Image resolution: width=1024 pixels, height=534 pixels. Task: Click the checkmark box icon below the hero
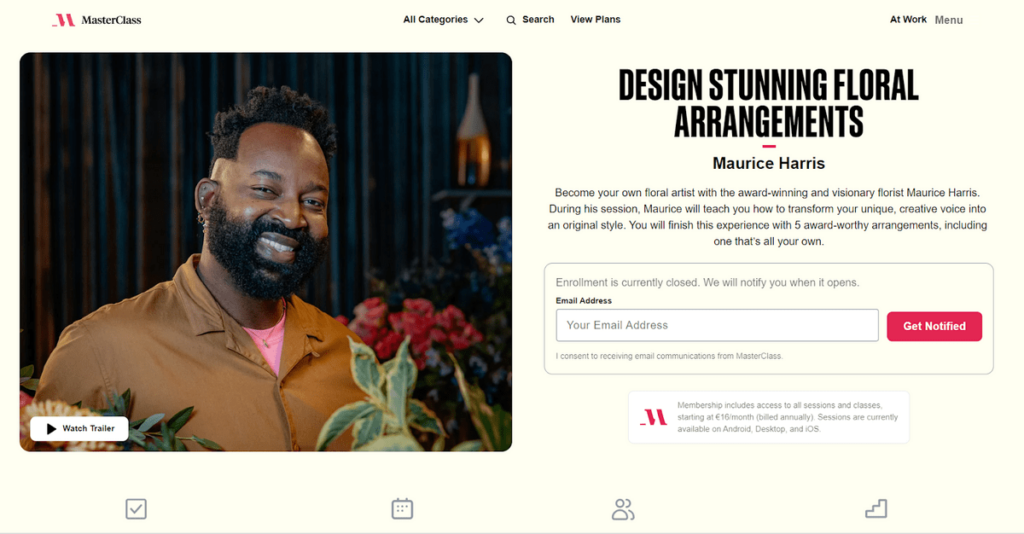coord(136,509)
